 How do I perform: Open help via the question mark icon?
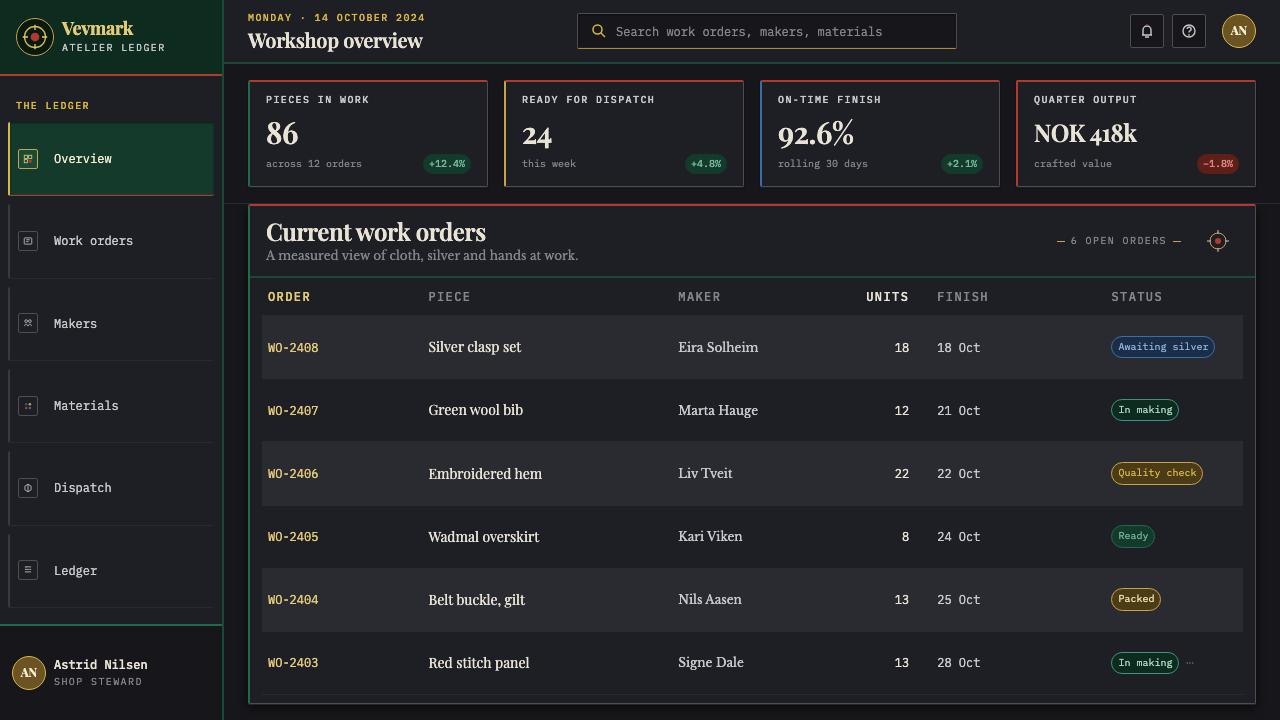coord(1189,31)
